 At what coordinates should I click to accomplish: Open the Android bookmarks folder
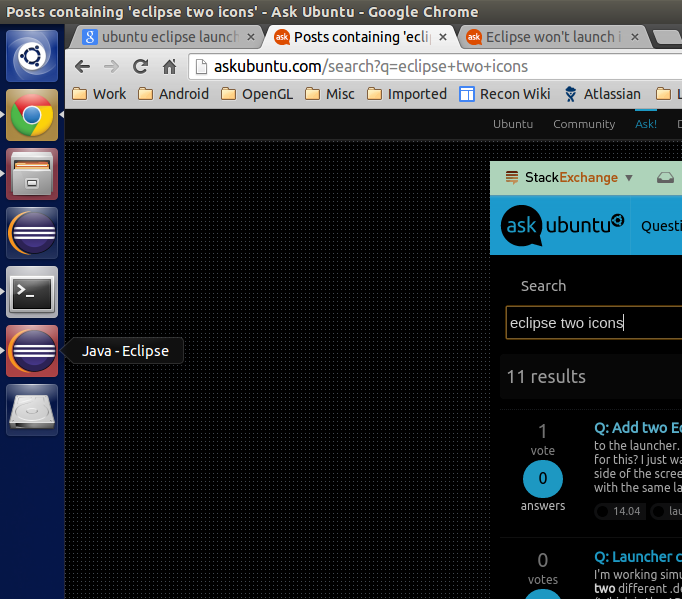pos(173,94)
